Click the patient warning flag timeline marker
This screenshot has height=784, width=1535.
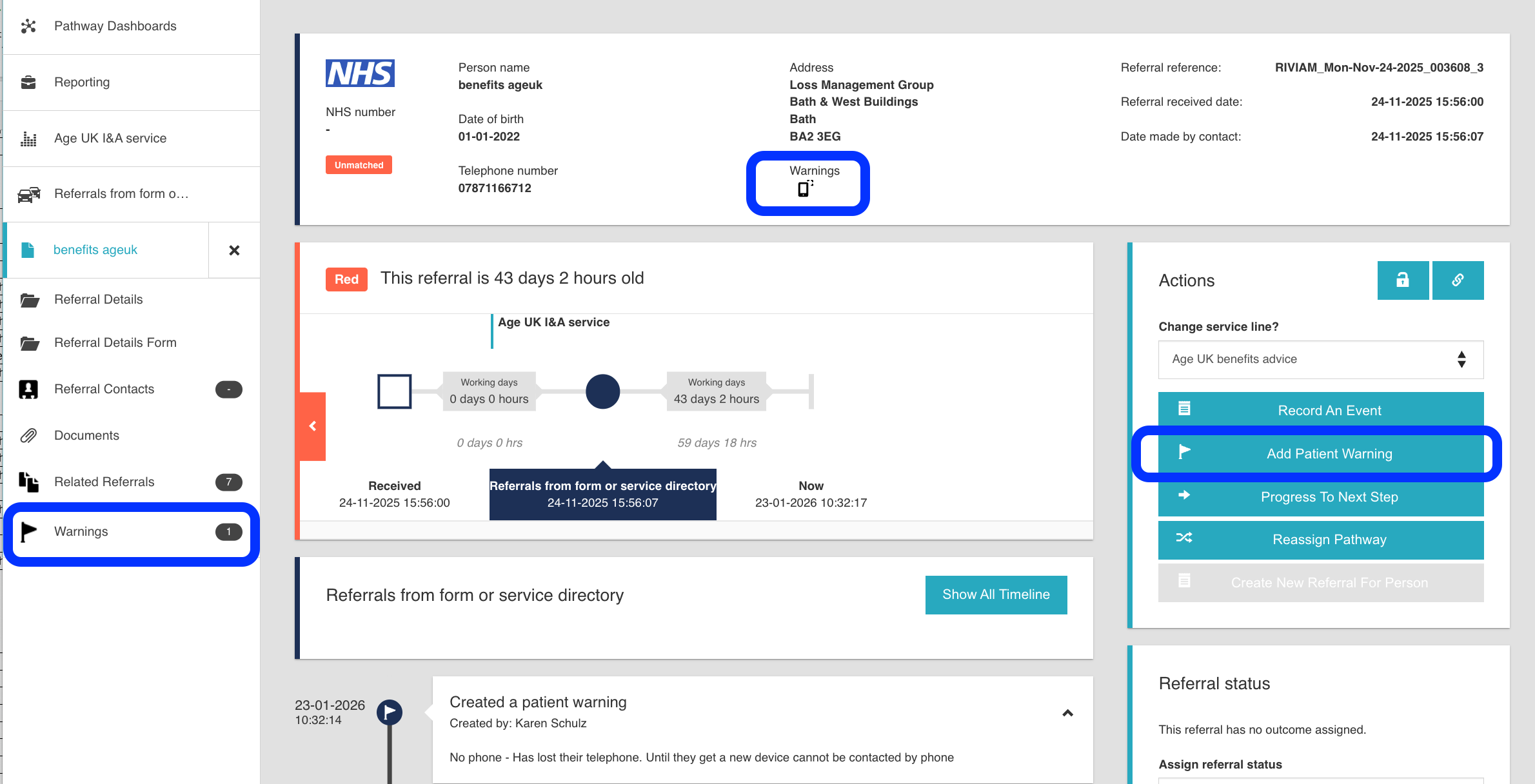pos(390,712)
